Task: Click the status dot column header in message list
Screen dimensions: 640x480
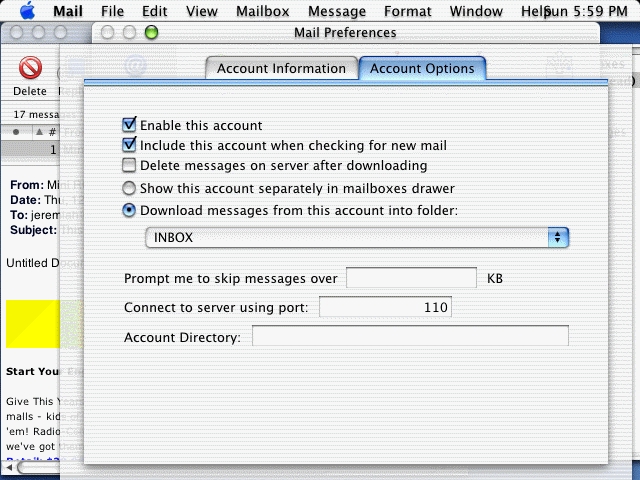Action: (x=16, y=132)
